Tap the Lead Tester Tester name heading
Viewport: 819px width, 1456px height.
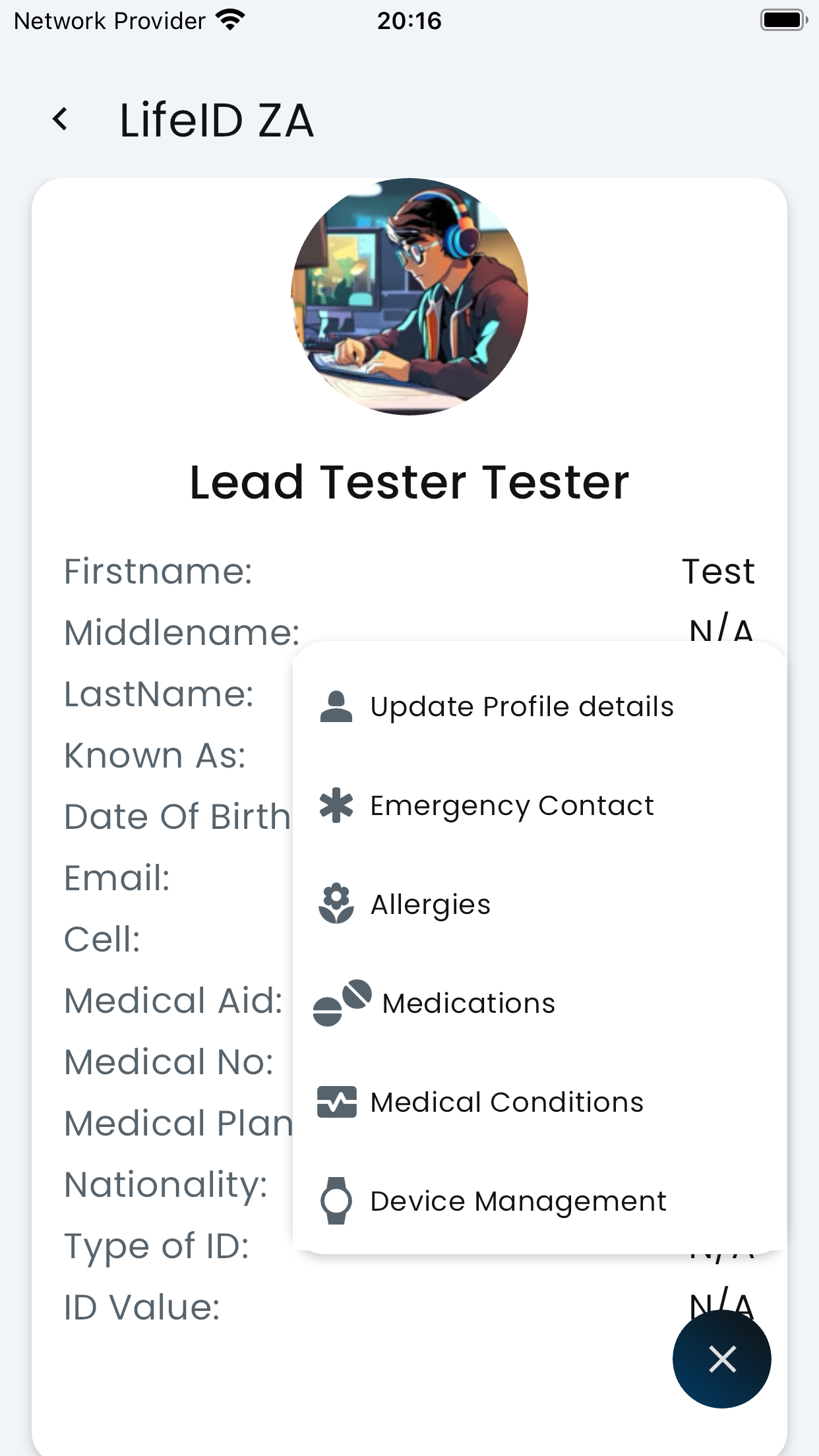click(x=409, y=482)
